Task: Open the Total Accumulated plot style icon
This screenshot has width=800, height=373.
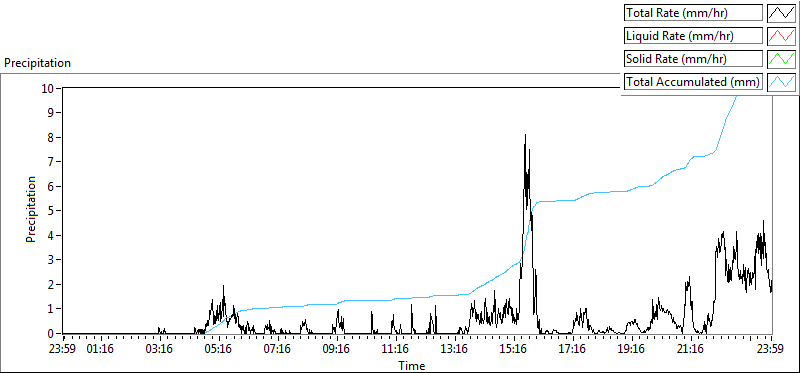Action: pyautogui.click(x=782, y=81)
